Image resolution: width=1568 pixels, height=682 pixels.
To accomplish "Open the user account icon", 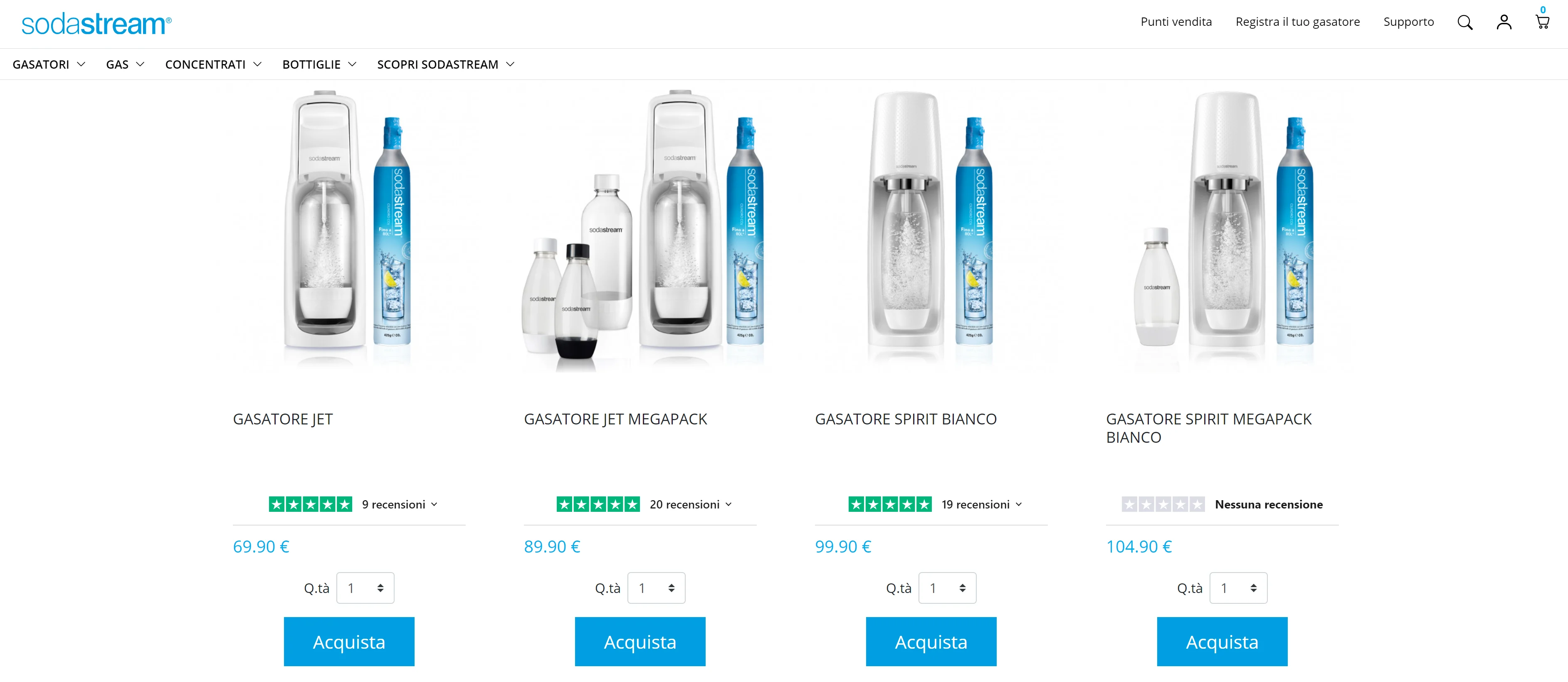I will 1504,22.
